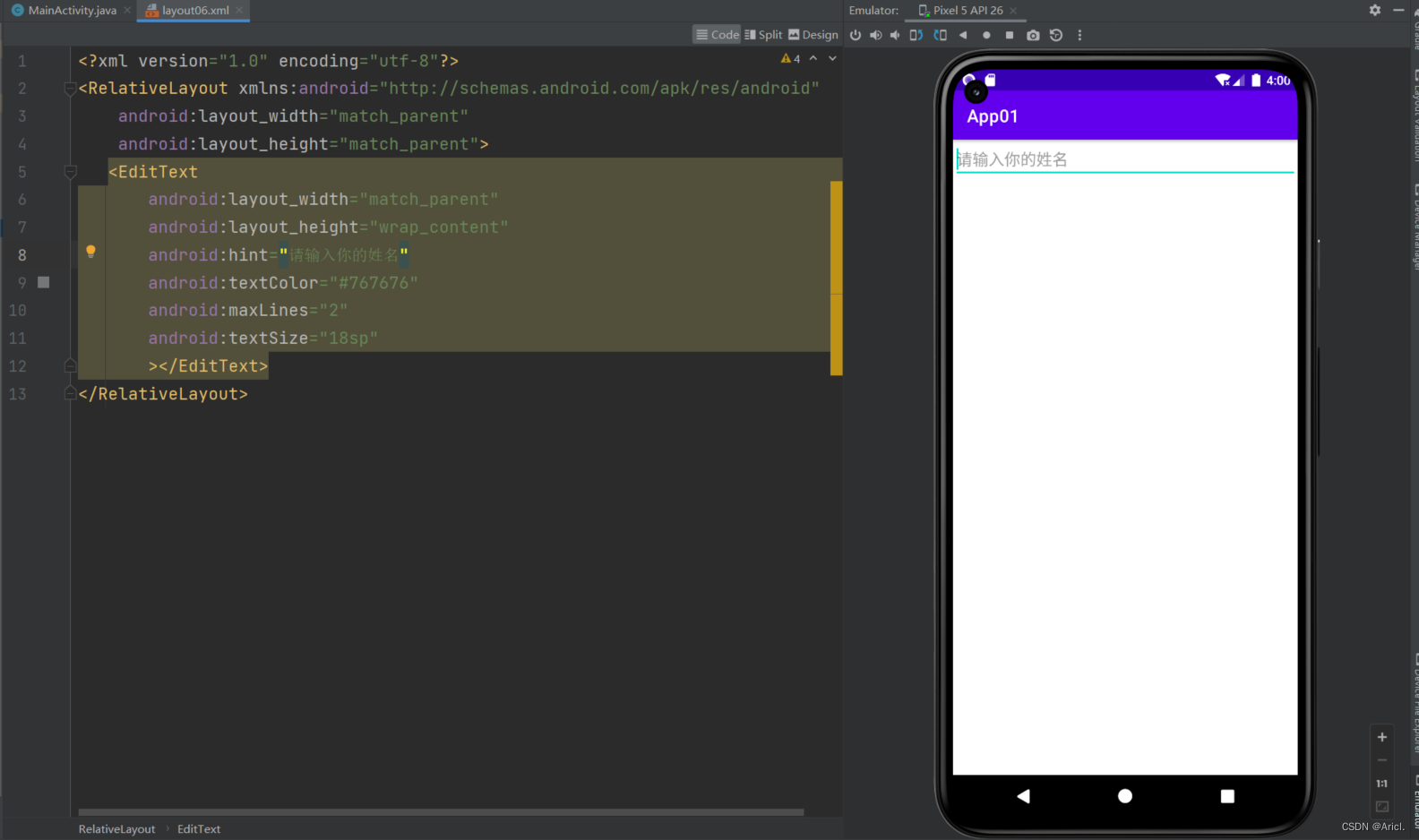Screen dimensions: 1419x840
Task: Zoom in the emulator with the plus button
Action: pyautogui.click(x=1382, y=737)
